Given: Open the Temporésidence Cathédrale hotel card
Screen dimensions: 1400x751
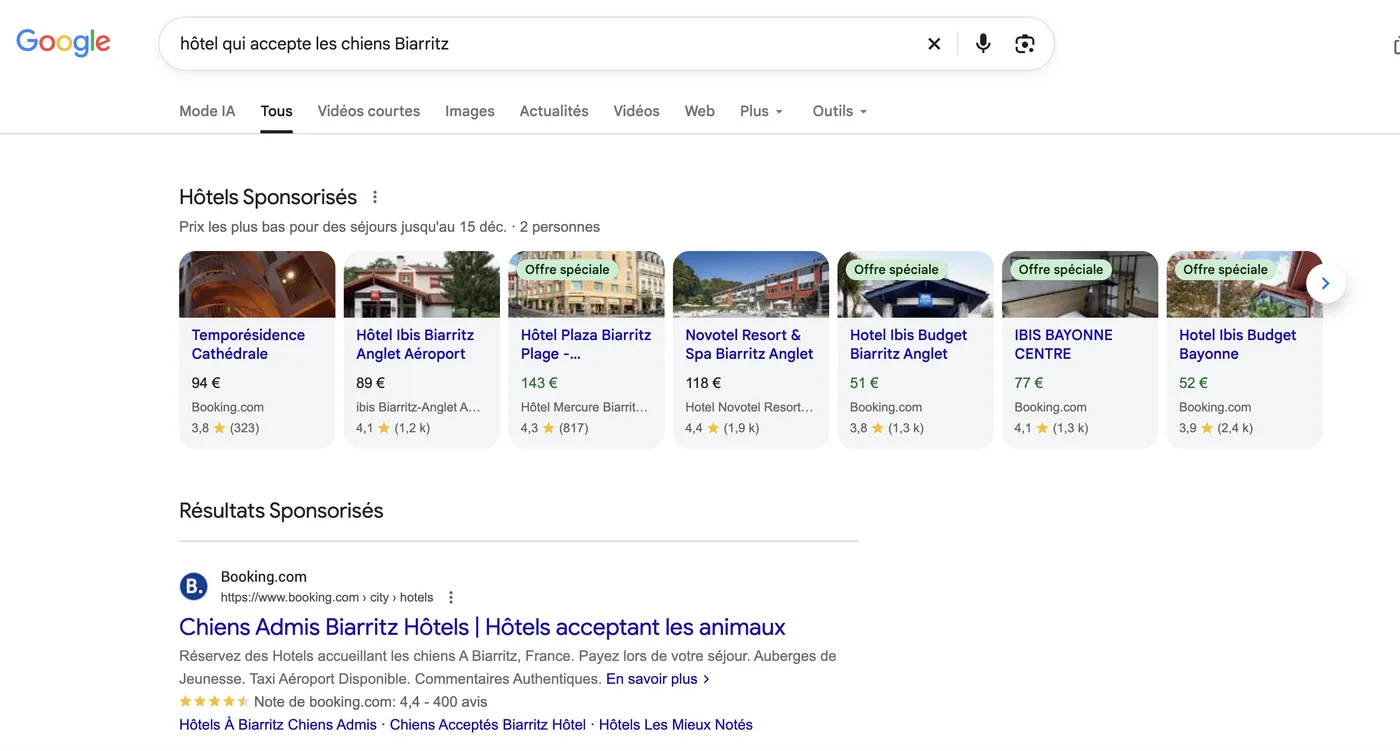Looking at the screenshot, I should [x=257, y=349].
